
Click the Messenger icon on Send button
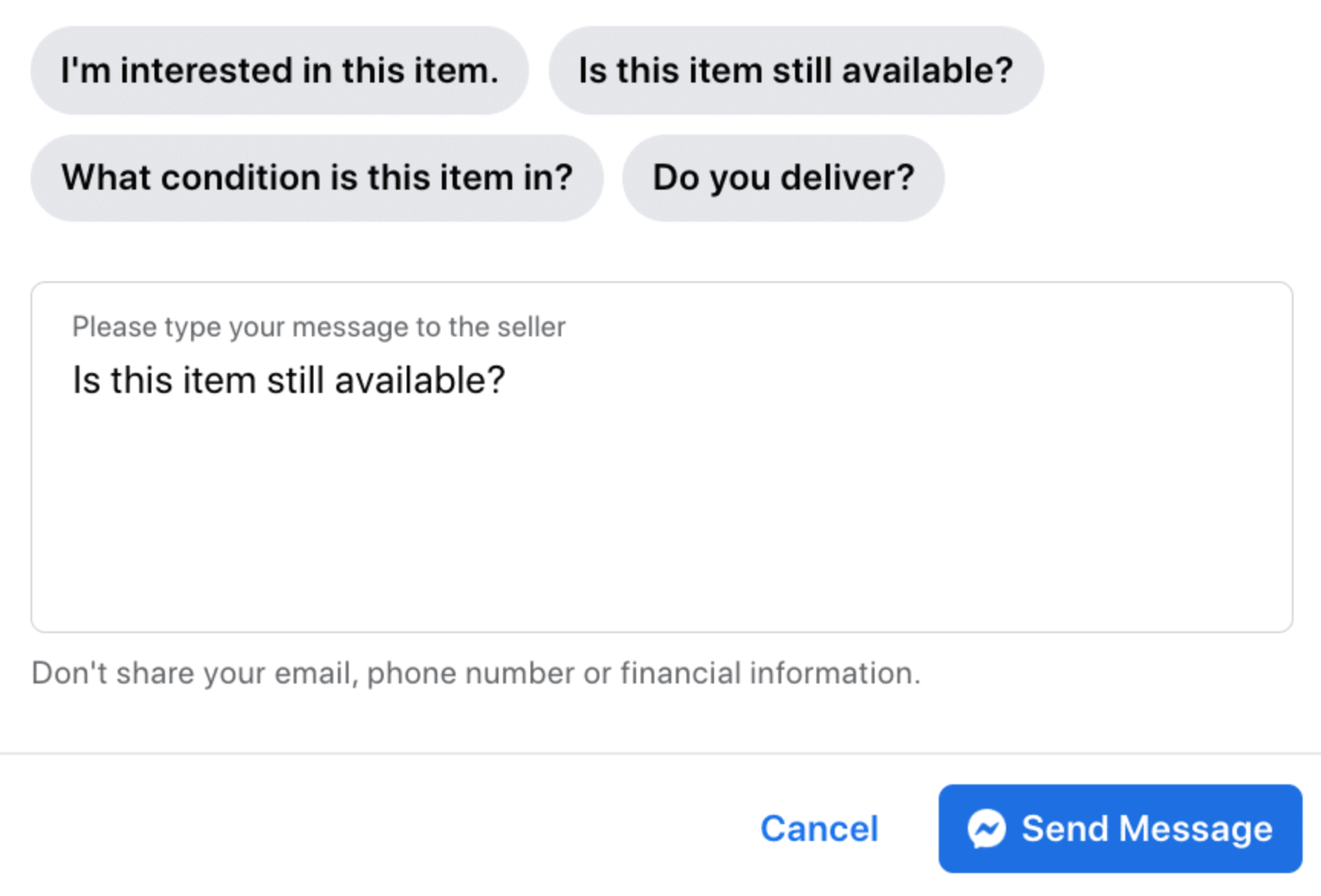pyautogui.click(x=986, y=829)
